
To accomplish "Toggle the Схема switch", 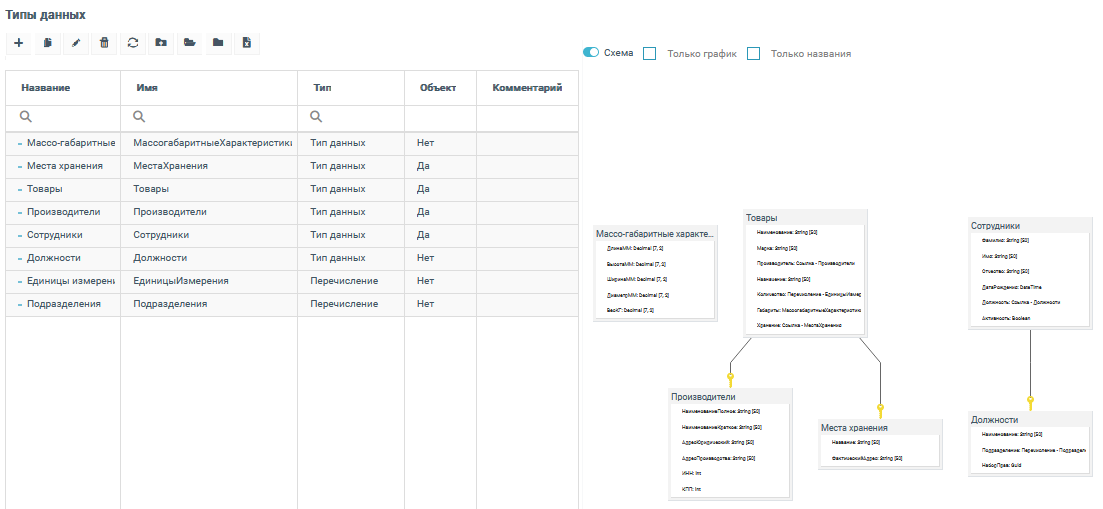I will 591,53.
